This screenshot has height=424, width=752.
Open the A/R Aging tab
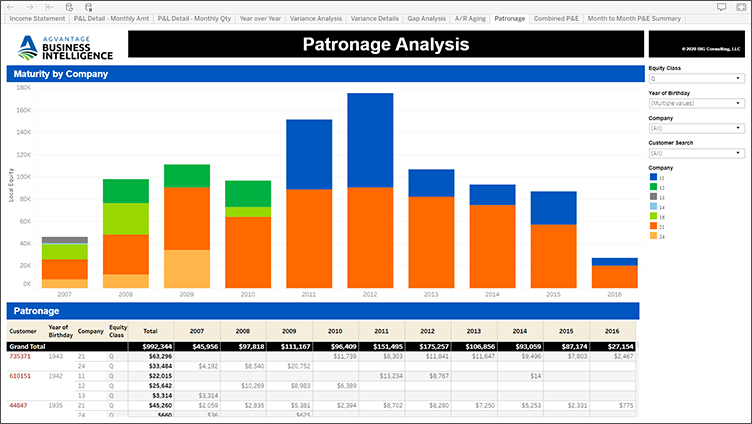tap(470, 19)
